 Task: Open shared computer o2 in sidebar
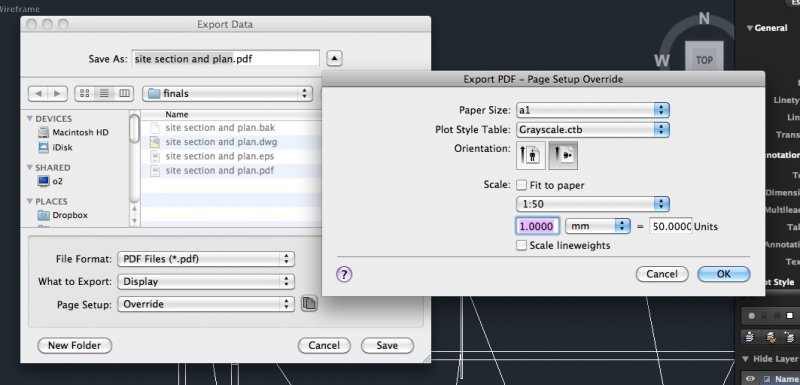[x=51, y=181]
